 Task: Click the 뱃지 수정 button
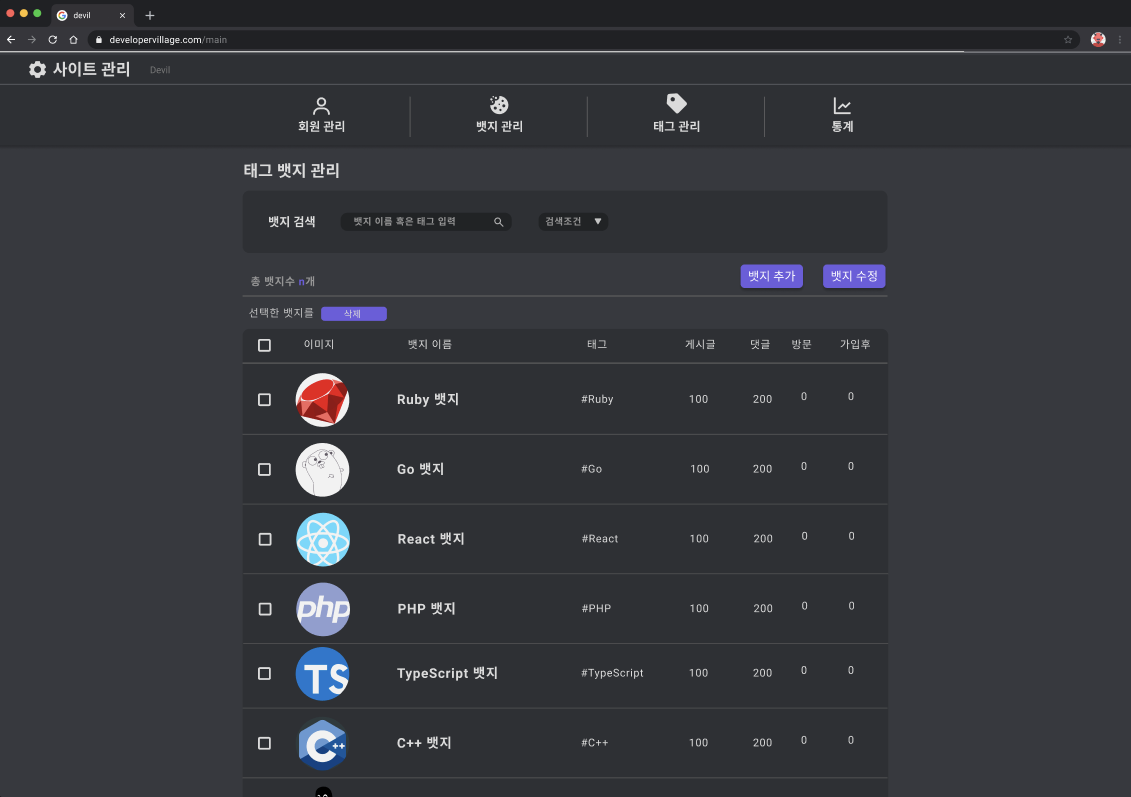[854, 276]
